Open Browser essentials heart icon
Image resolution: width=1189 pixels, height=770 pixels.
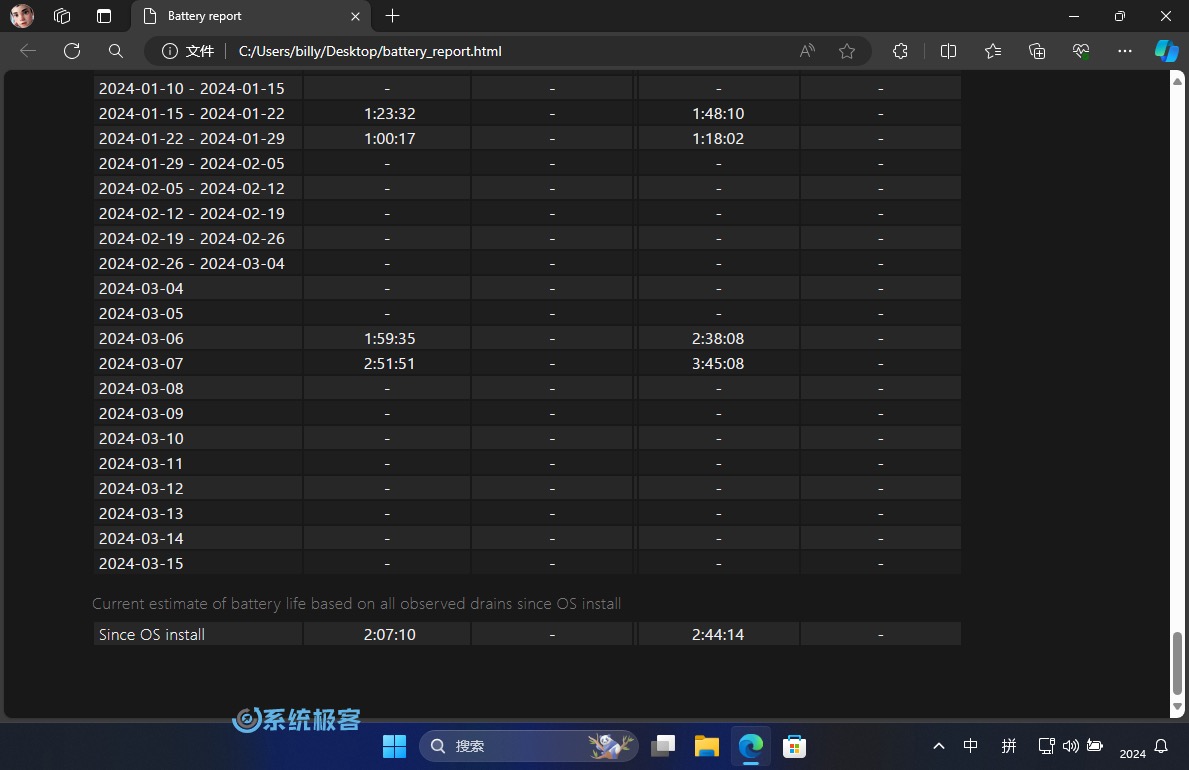1081,51
